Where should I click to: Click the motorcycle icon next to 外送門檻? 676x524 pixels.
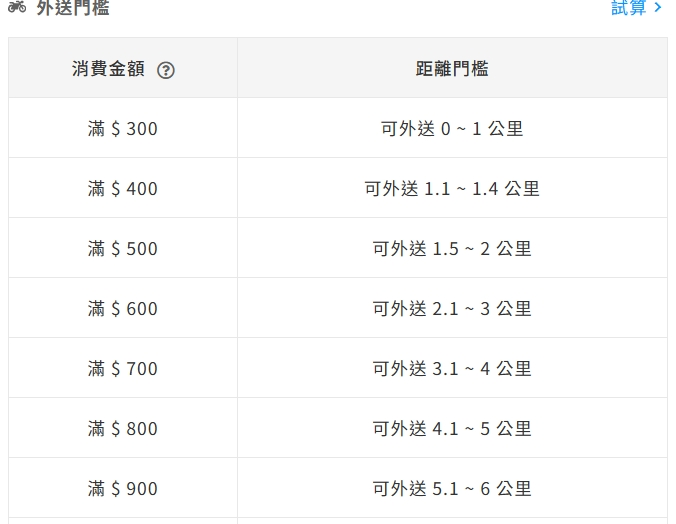pos(17,7)
